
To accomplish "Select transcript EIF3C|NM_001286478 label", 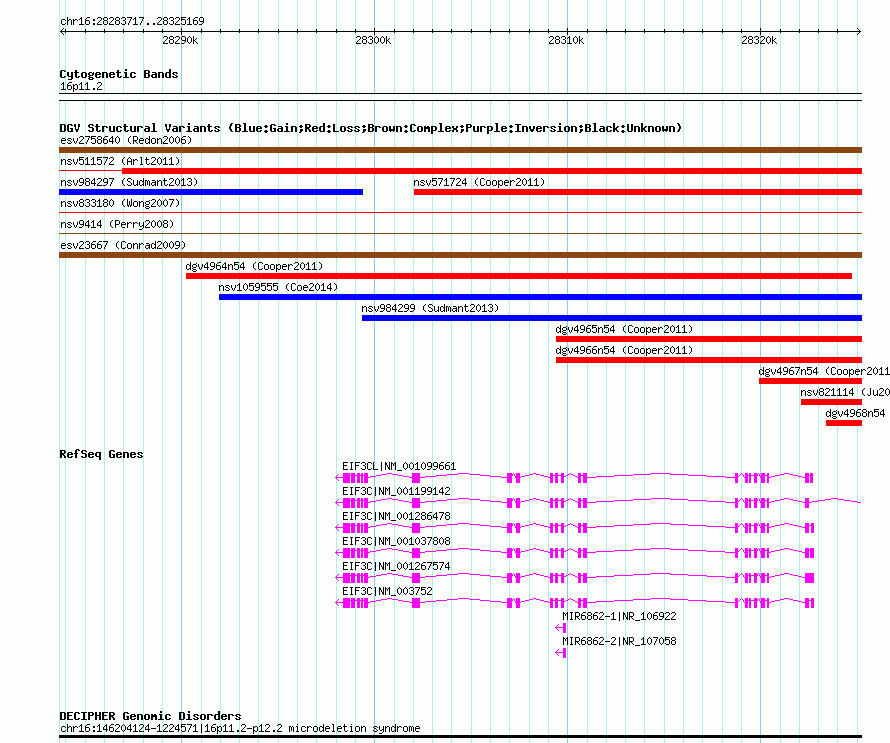I will coord(396,517).
